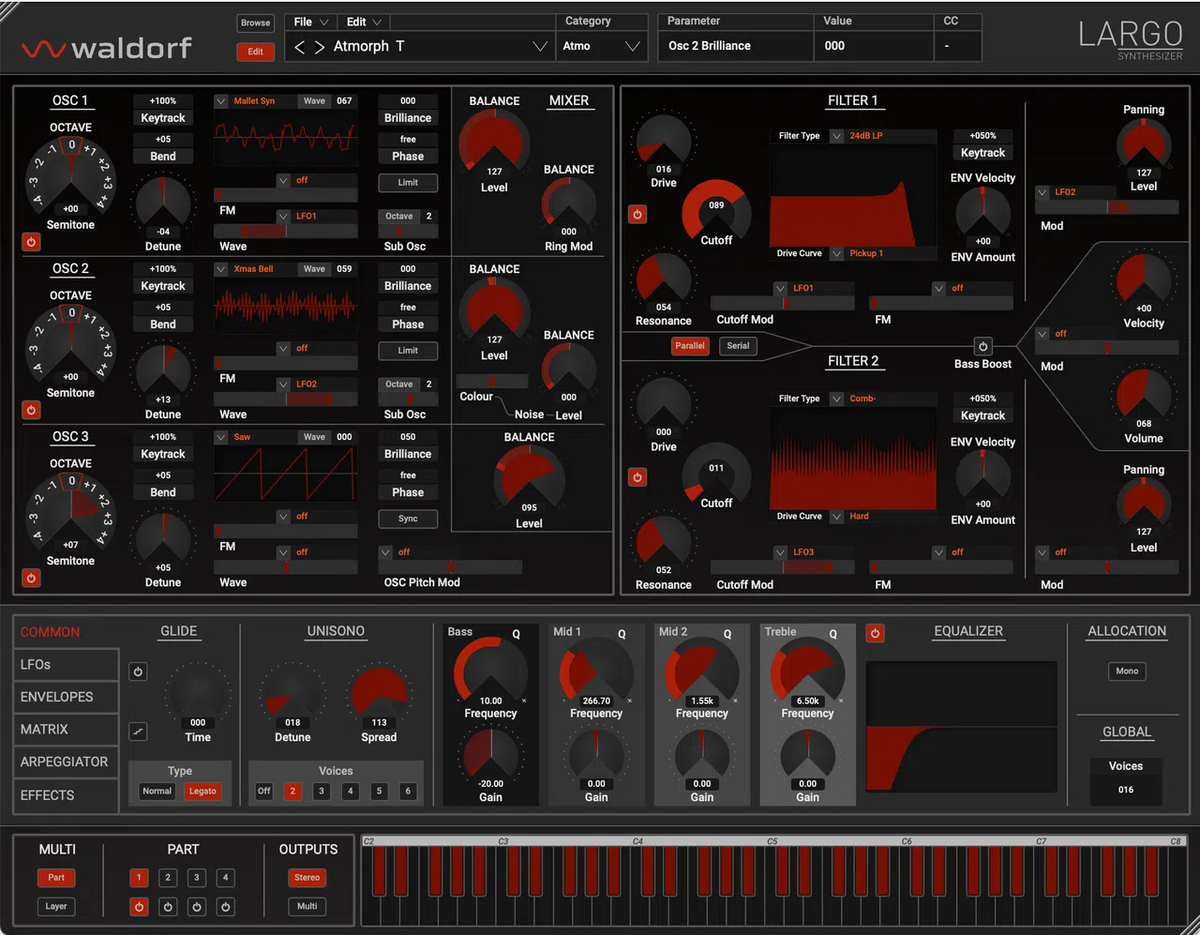The height and width of the screenshot is (935, 1200).
Task: Set glide type to Normal
Action: click(x=157, y=791)
